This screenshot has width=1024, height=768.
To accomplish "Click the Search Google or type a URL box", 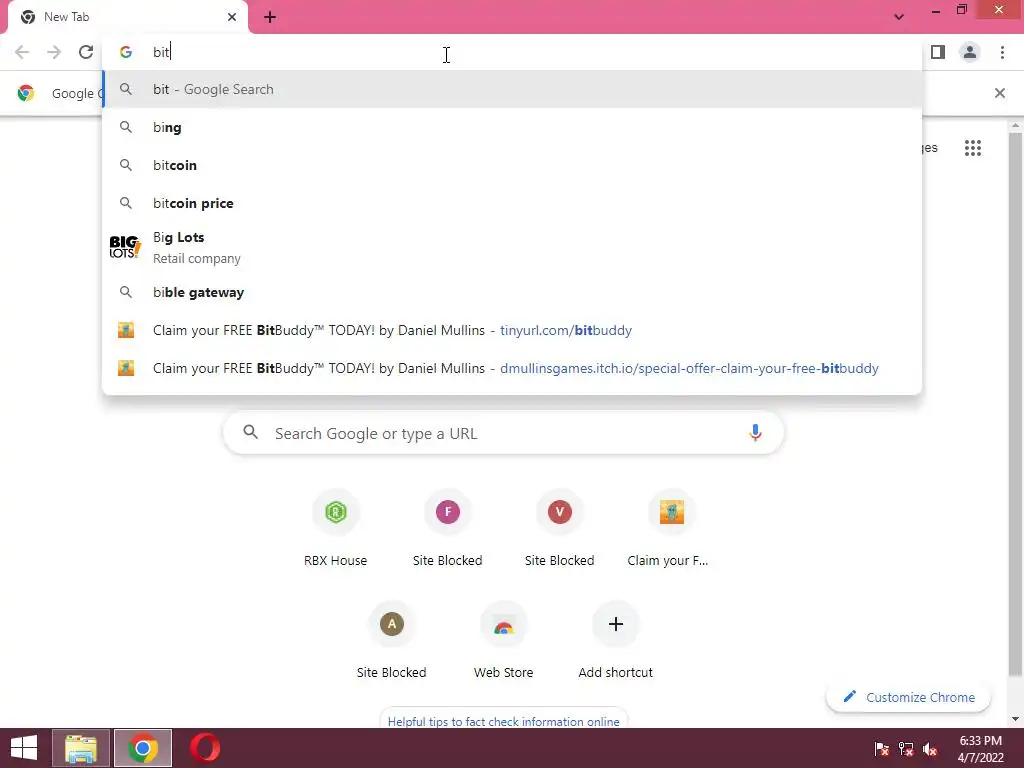I will click(x=503, y=433).
